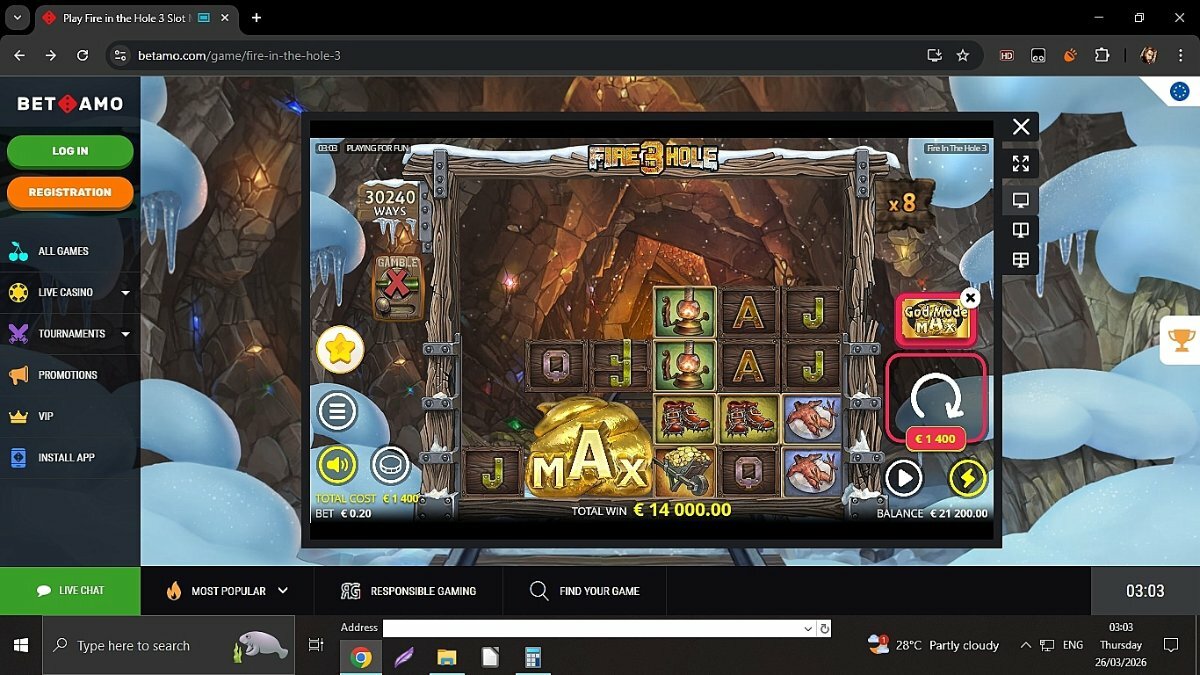This screenshot has height=675, width=1200.
Task: Dismiss the God Mode MAX badge
Action: (969, 298)
